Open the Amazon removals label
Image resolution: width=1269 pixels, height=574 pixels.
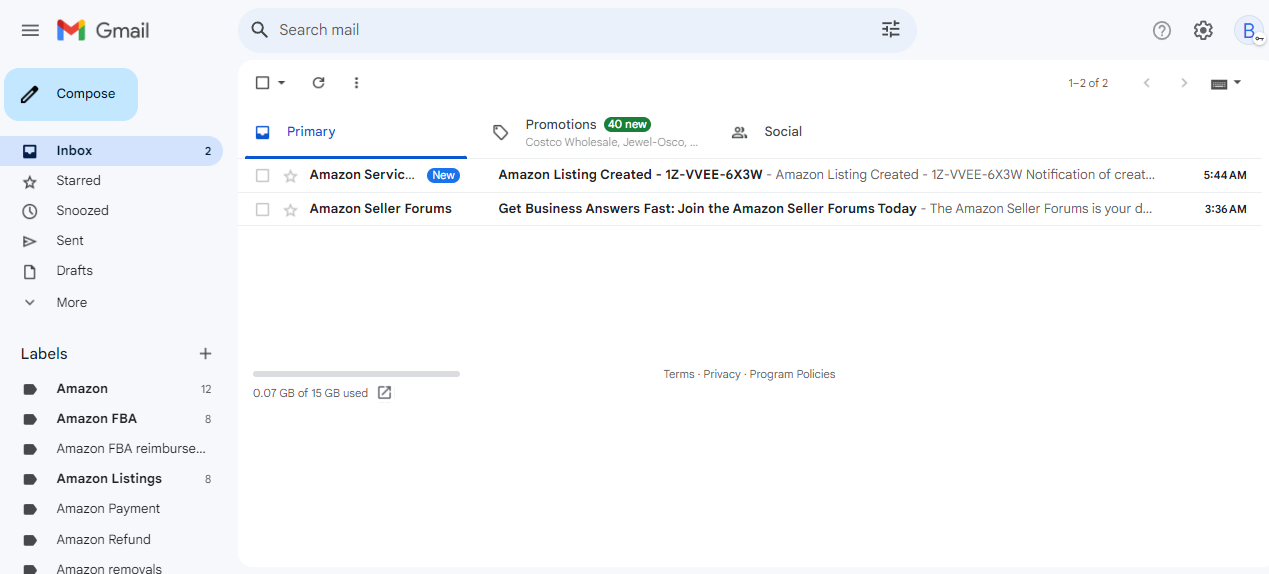tap(111, 567)
